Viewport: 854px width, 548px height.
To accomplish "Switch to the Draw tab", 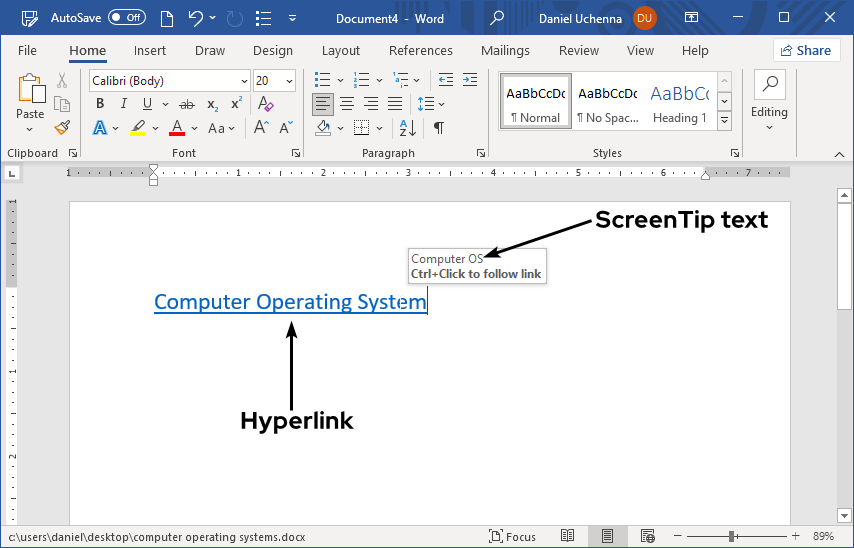I will (210, 51).
